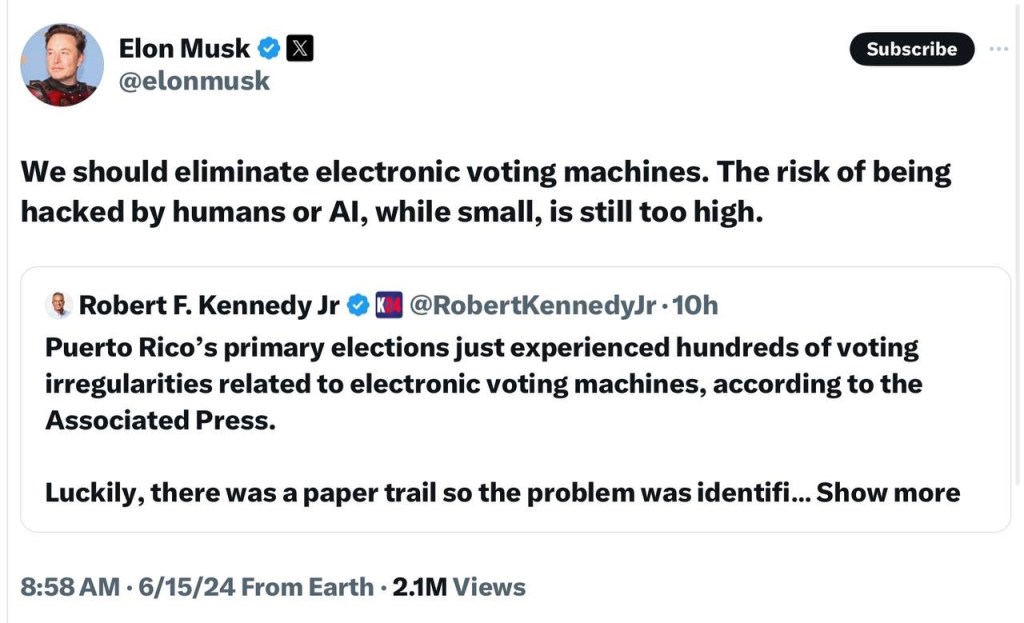Click the 10h timestamp on quoted post

tap(696, 305)
